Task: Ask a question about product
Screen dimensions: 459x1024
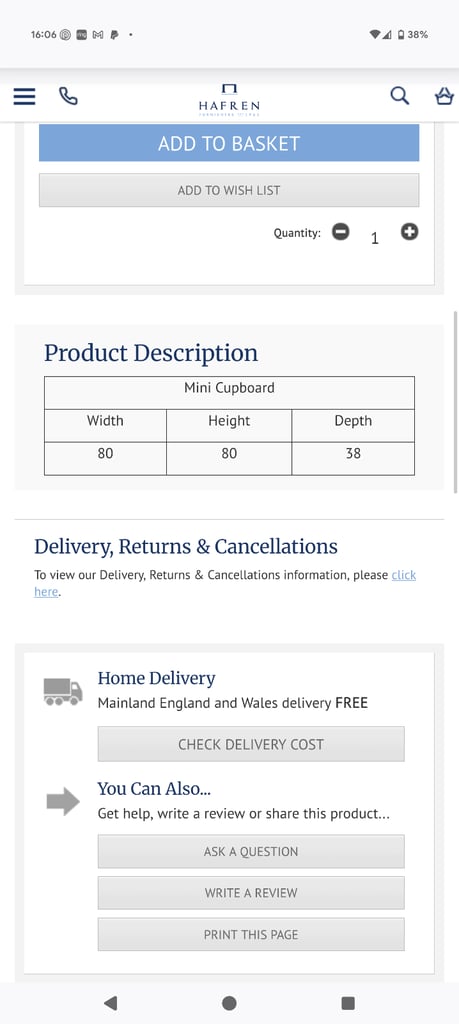Action: point(251,851)
